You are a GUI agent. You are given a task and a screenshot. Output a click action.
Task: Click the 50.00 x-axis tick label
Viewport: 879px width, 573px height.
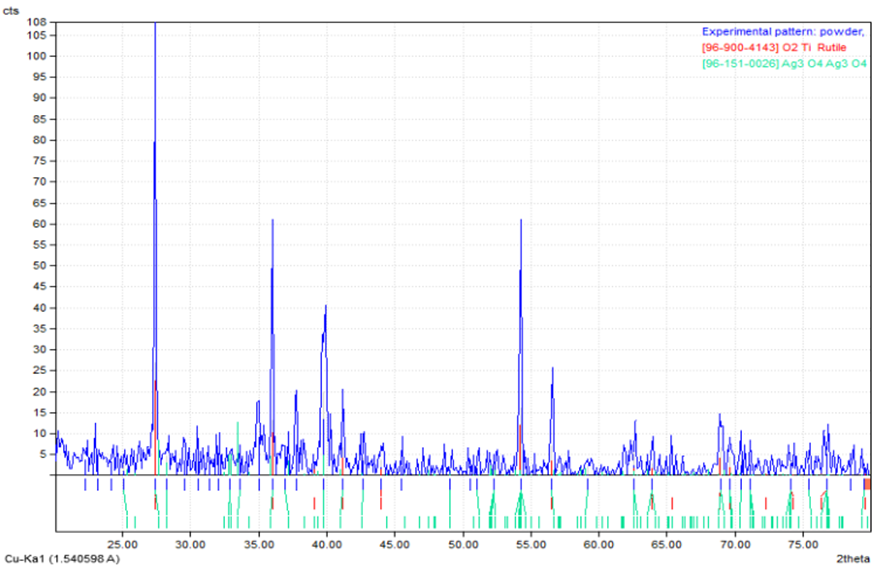462,544
